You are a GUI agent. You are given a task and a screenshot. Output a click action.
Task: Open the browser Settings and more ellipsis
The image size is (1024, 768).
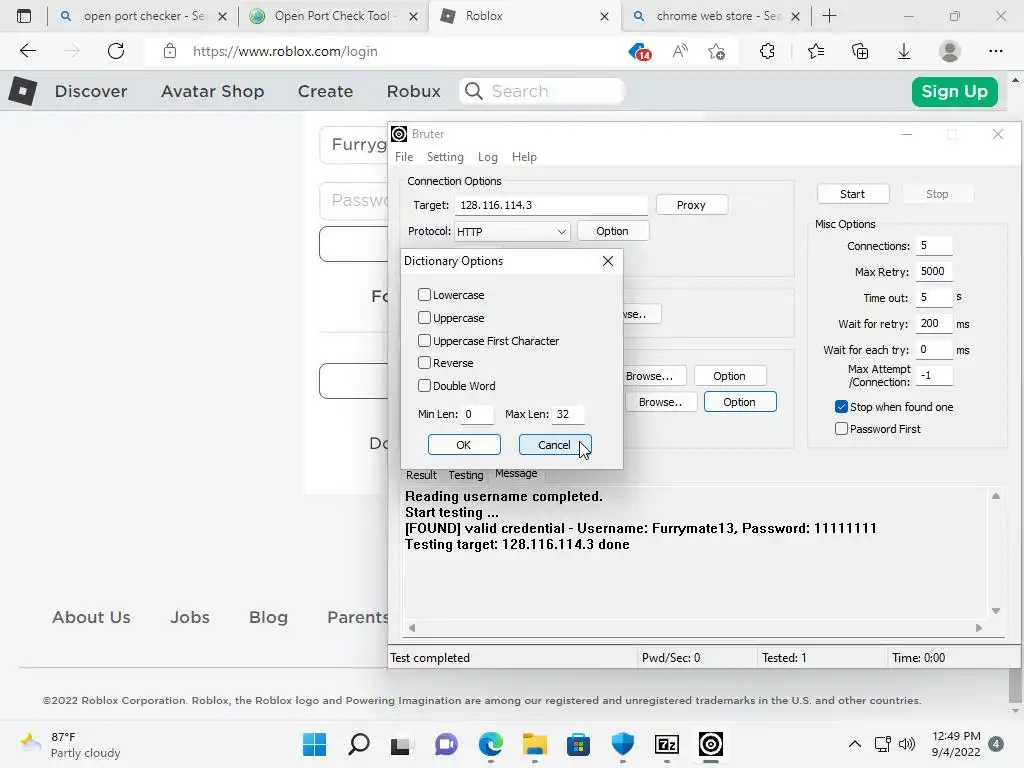point(995,51)
